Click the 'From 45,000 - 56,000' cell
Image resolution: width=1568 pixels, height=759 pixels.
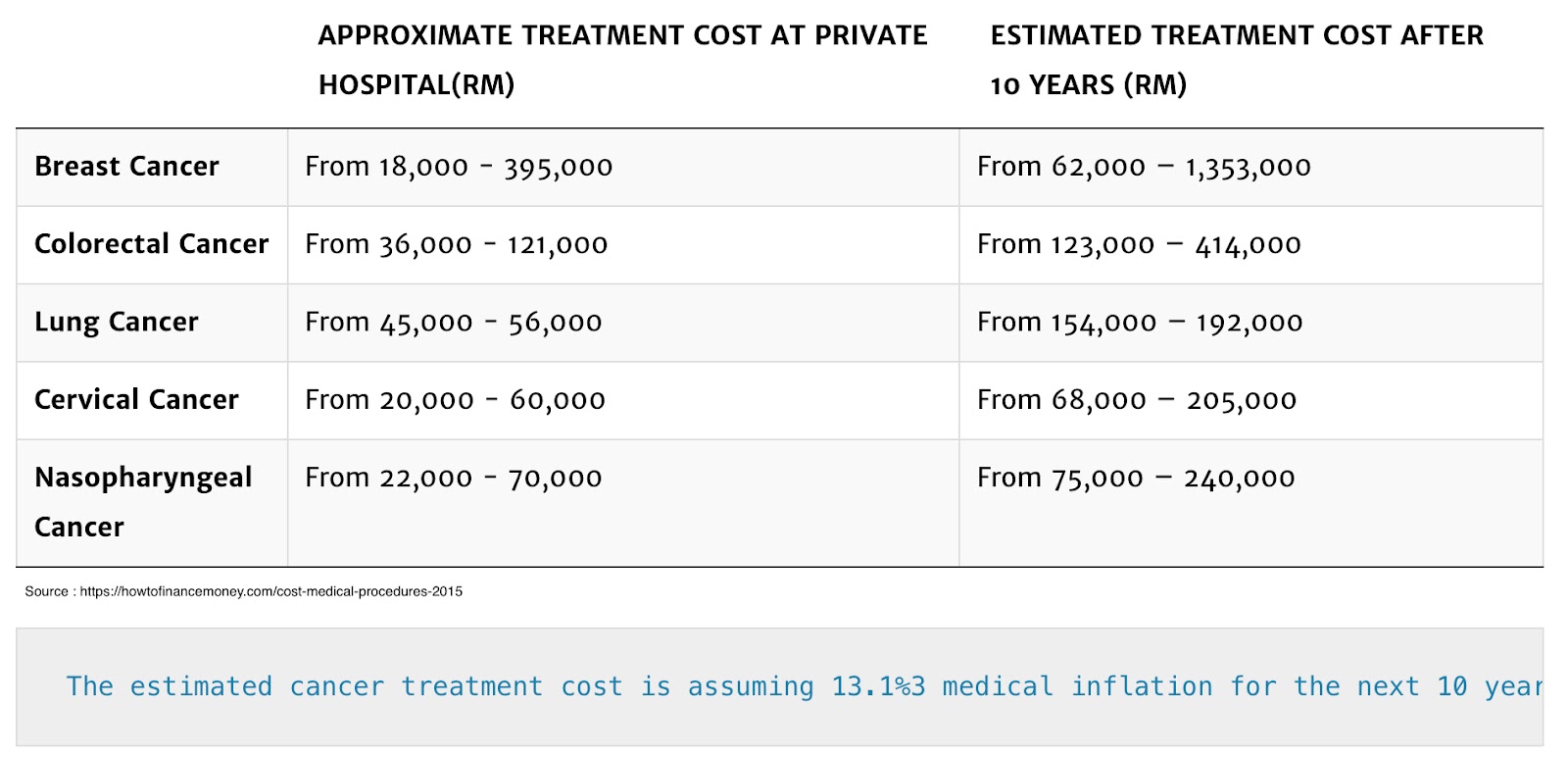tap(454, 323)
